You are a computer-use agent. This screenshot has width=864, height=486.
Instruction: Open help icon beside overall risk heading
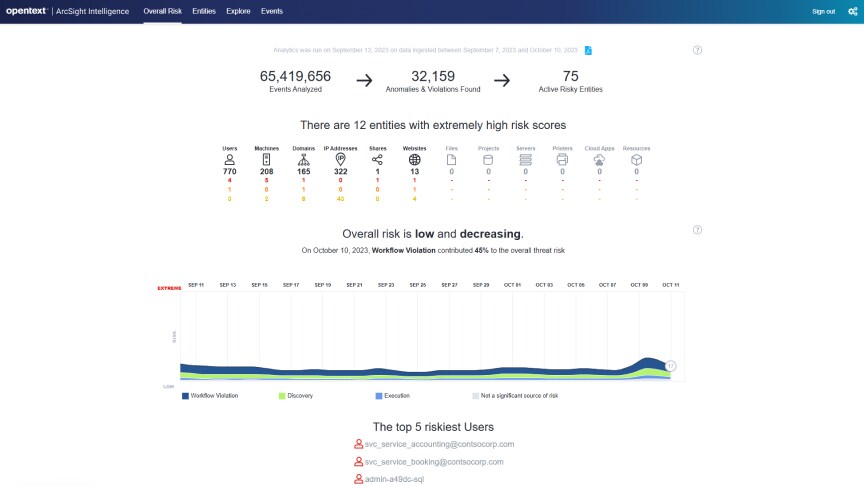697,230
